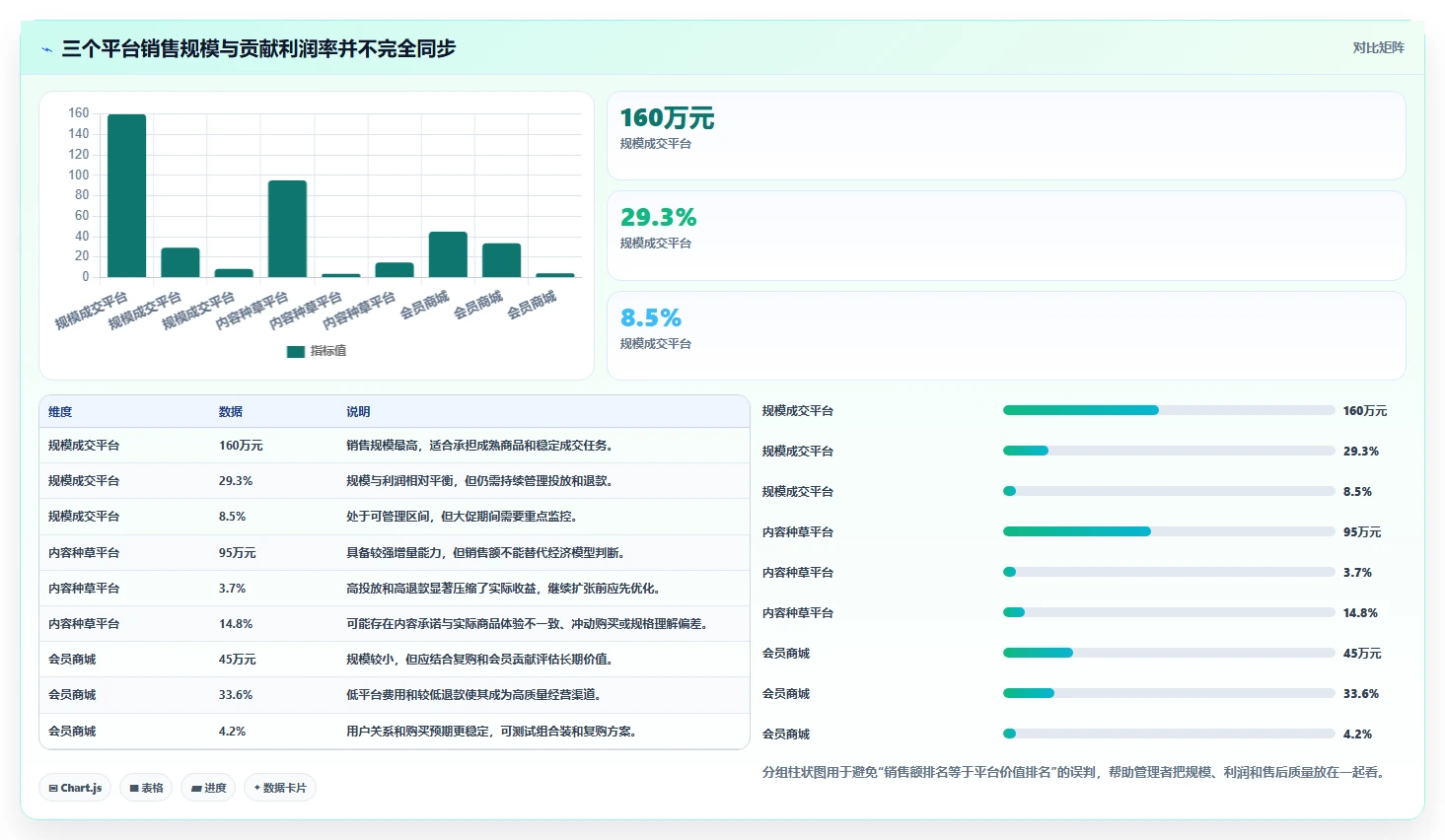
Task: Click description 处于可管理区间，但大促期间需要重点监控。
Action: pyautogui.click(x=464, y=517)
